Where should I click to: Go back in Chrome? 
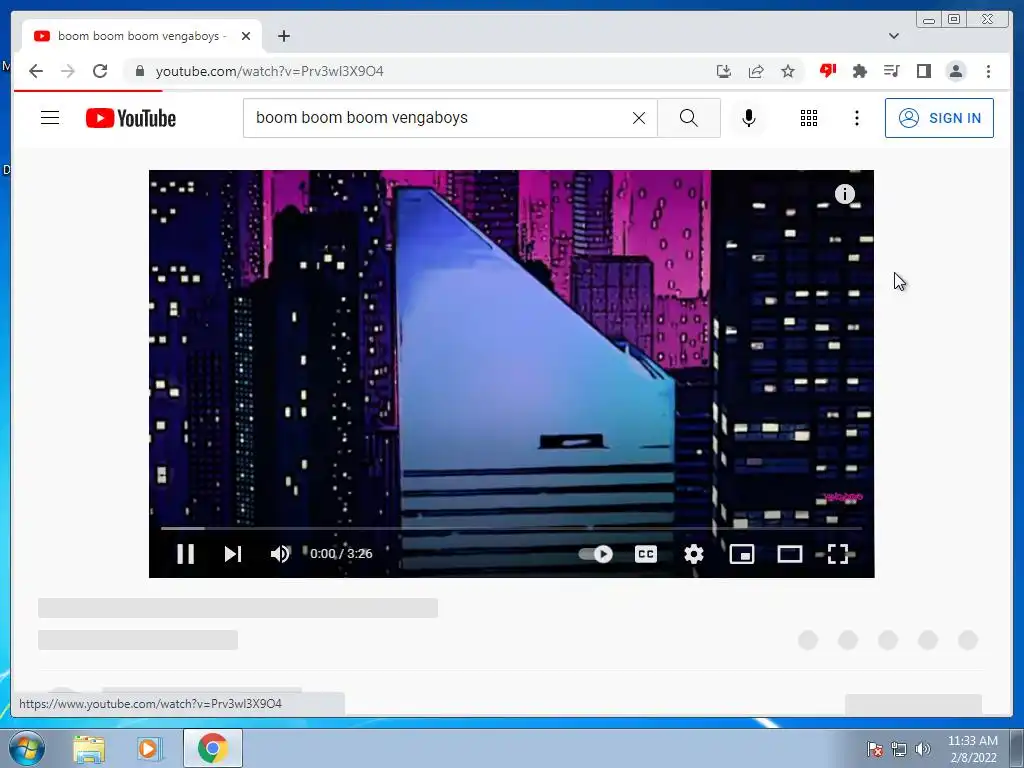point(36,71)
